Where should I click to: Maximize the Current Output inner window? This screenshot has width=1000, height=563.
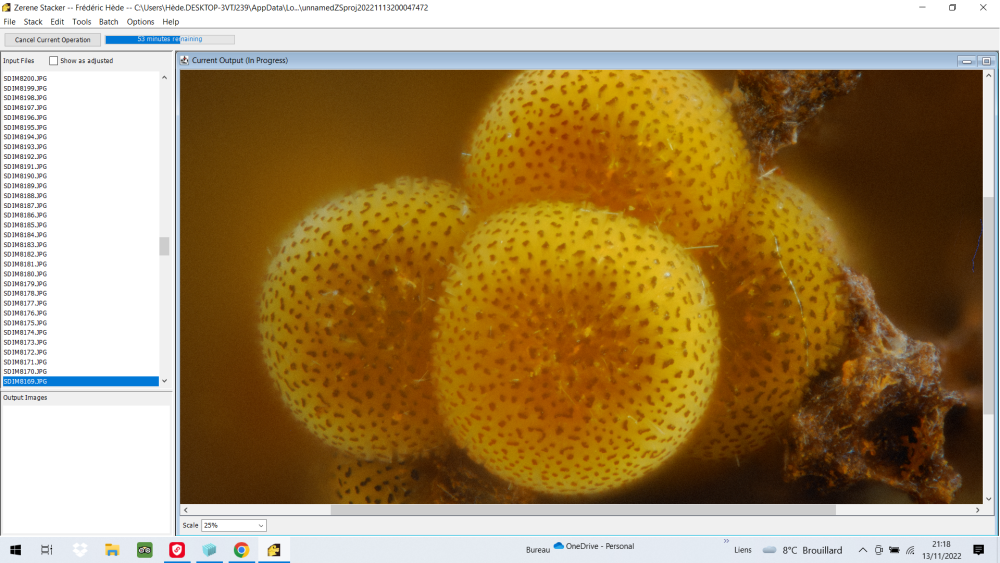tap(985, 61)
